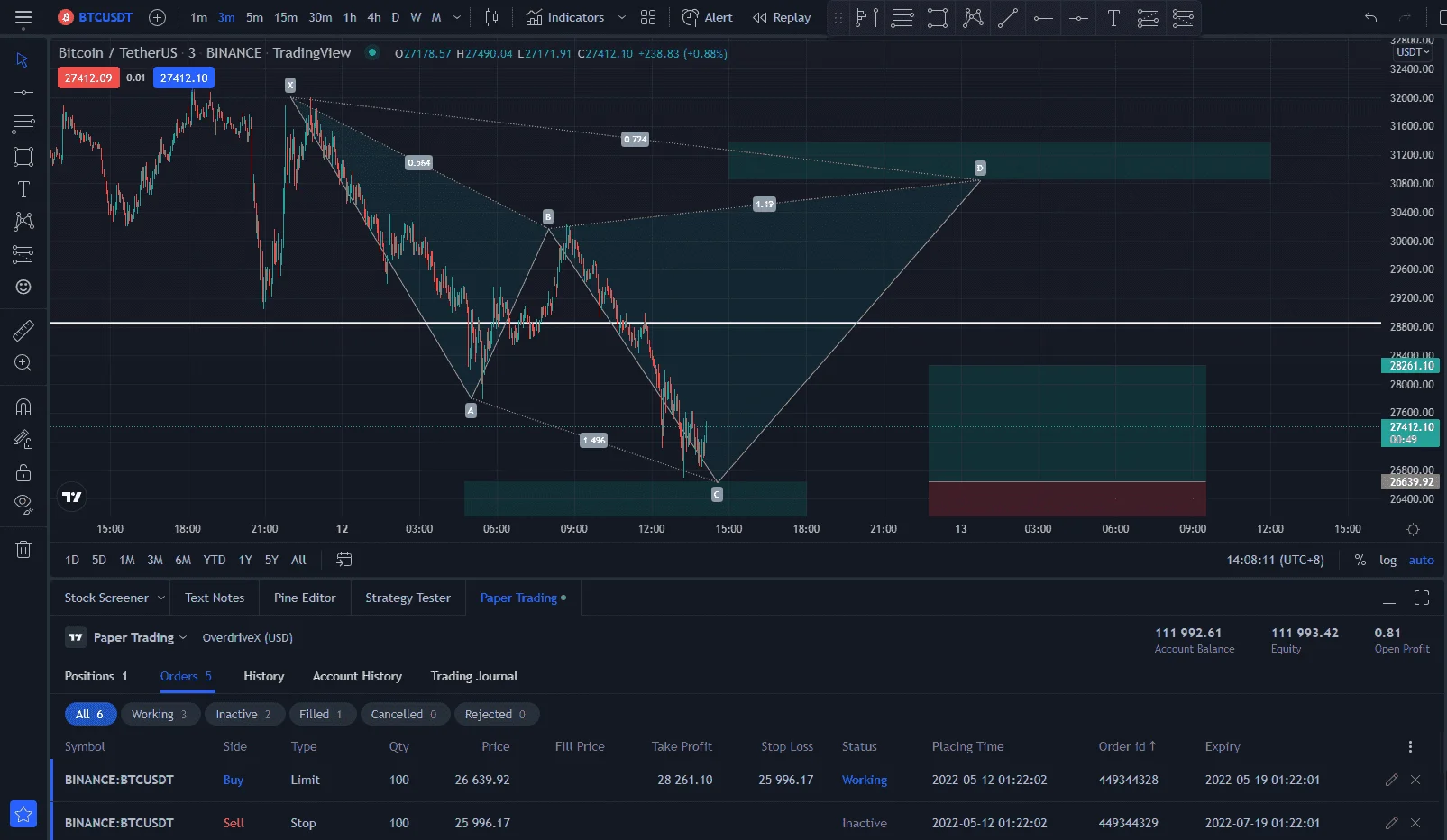This screenshot has width=1447, height=840.
Task: Toggle lock all drawings padlock
Action: (23, 472)
